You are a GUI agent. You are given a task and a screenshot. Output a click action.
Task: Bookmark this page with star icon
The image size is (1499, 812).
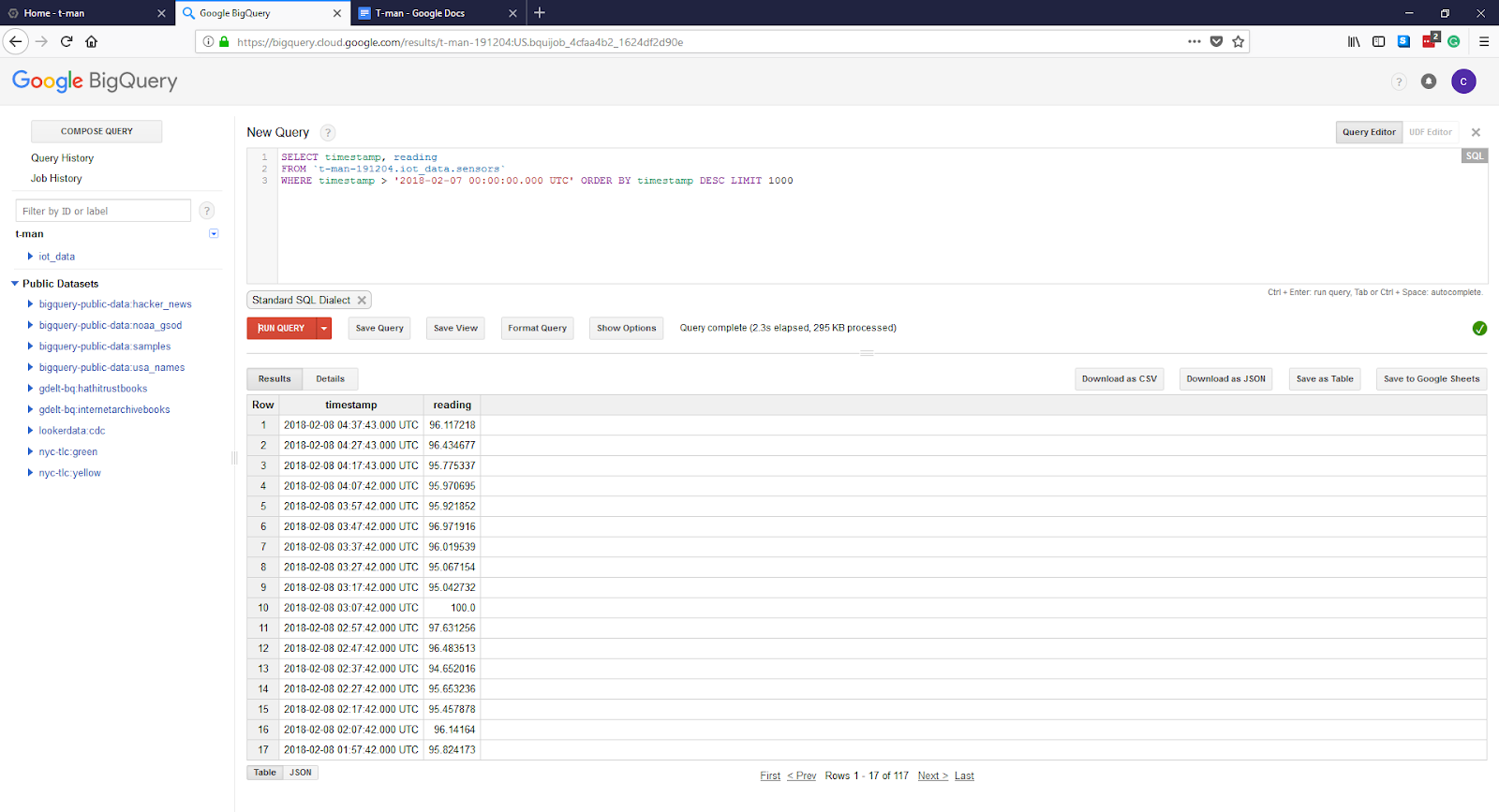(1239, 41)
